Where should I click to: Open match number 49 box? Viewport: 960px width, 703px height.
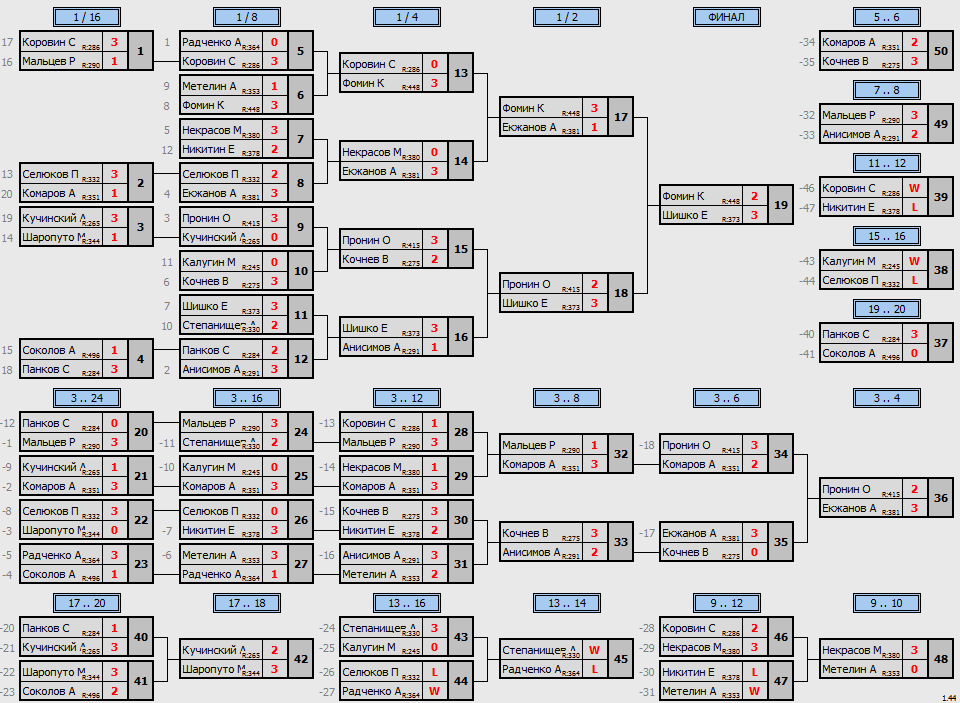click(x=940, y=124)
